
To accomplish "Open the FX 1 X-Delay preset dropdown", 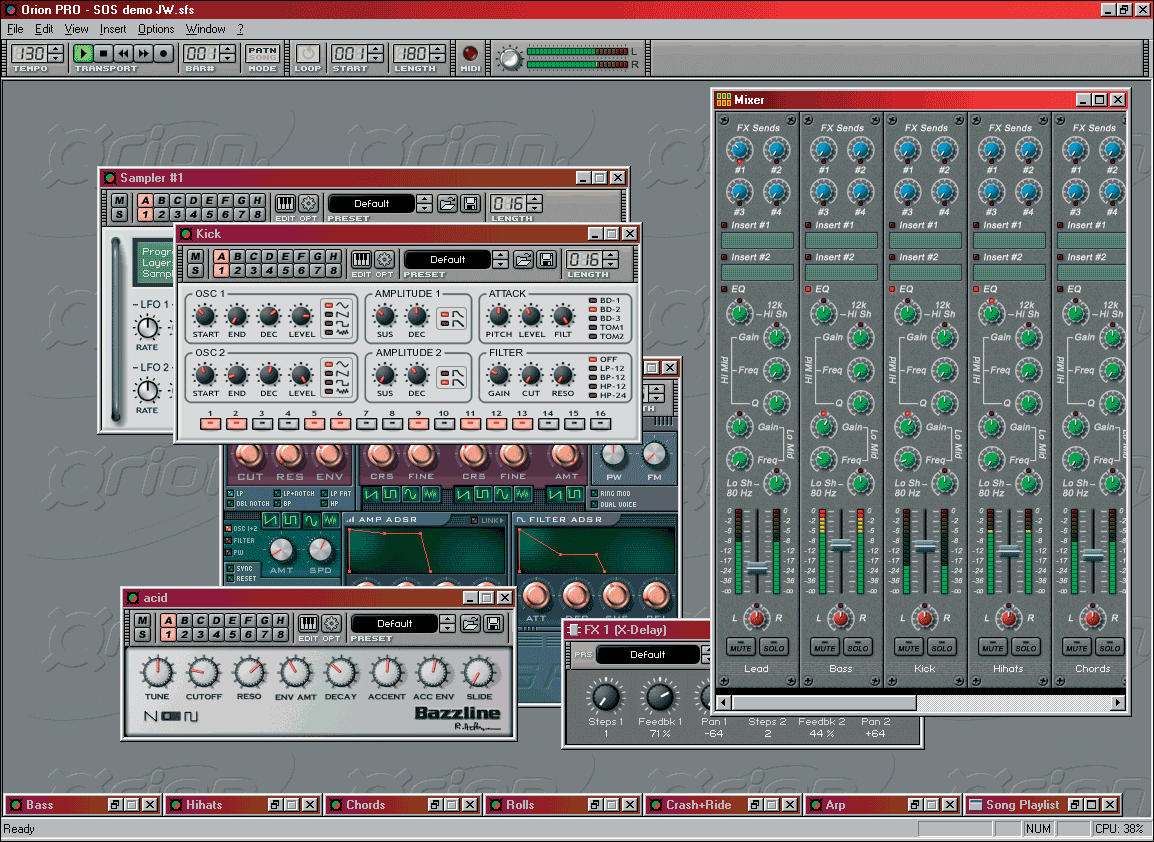I will point(647,655).
